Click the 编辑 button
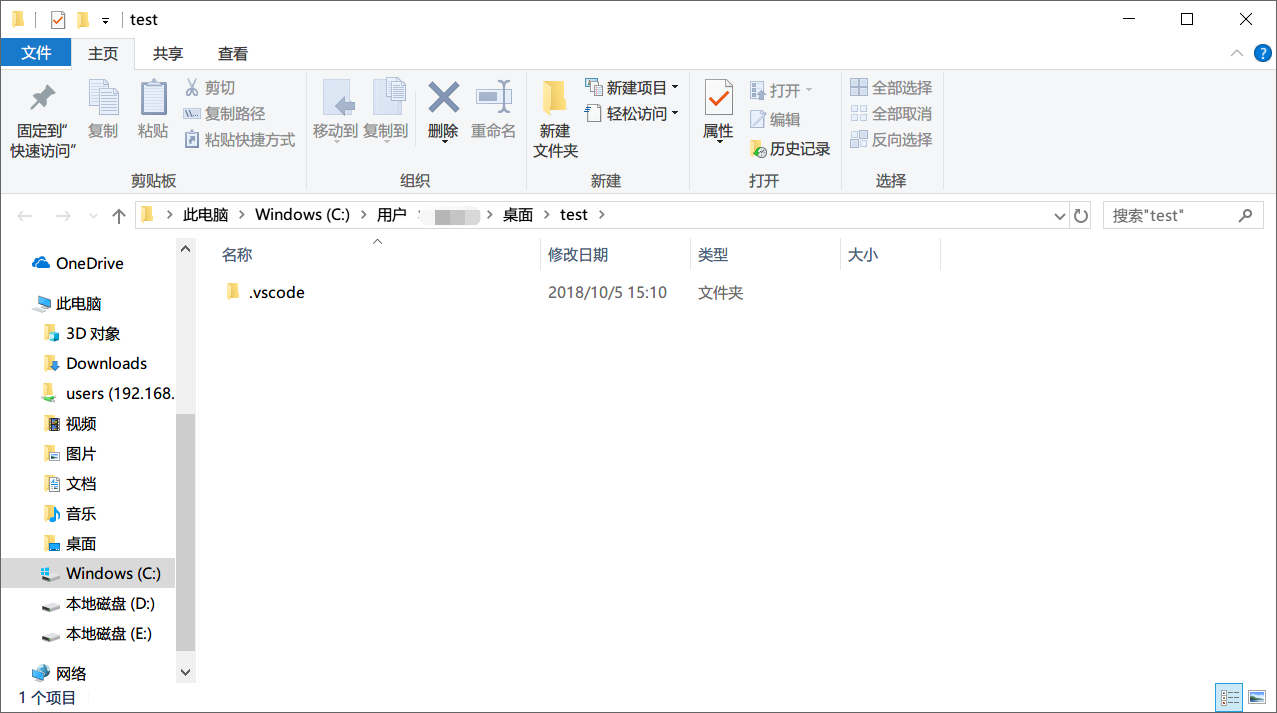The height and width of the screenshot is (713, 1277). tap(775, 120)
